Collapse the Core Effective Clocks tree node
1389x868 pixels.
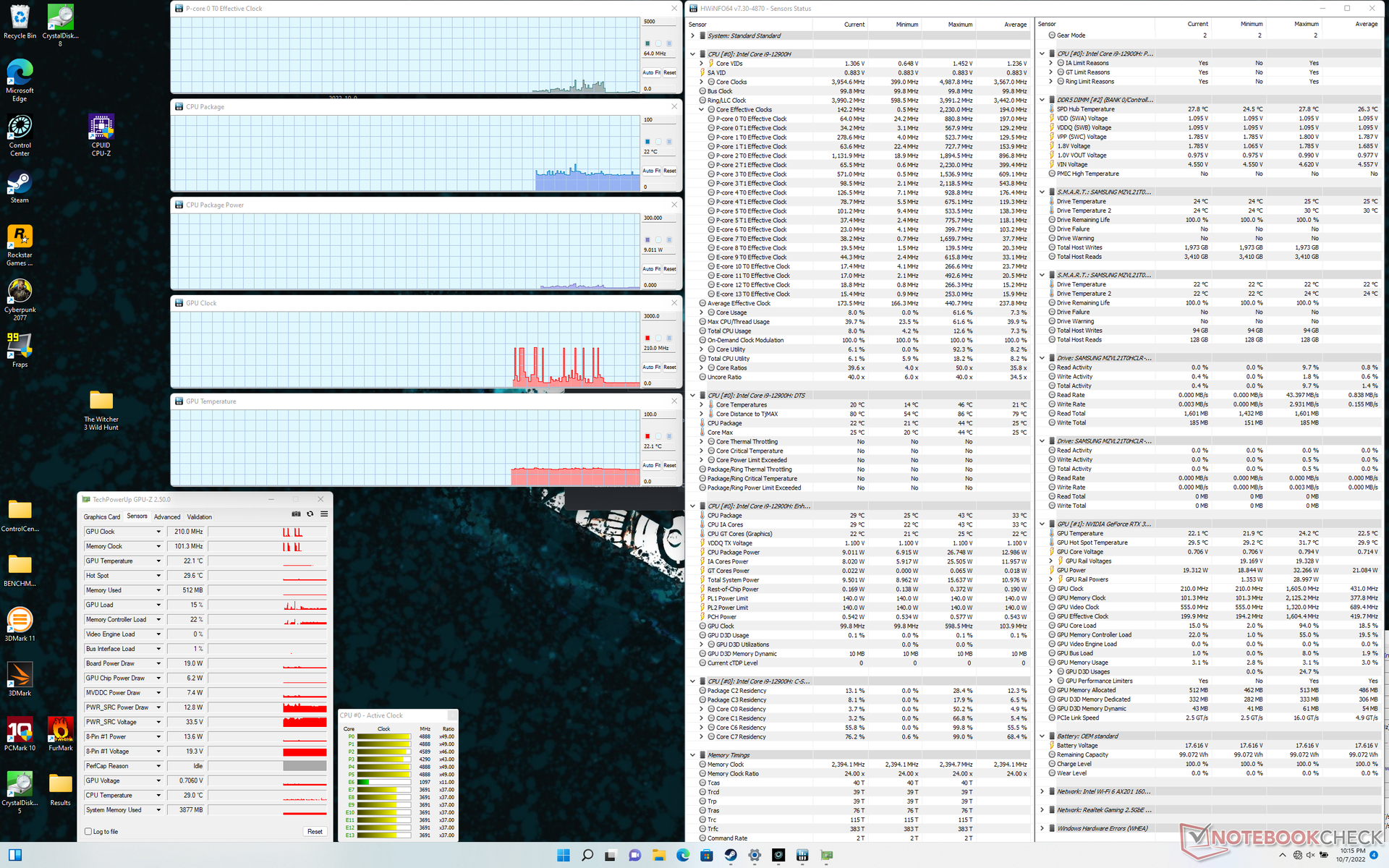(702, 110)
